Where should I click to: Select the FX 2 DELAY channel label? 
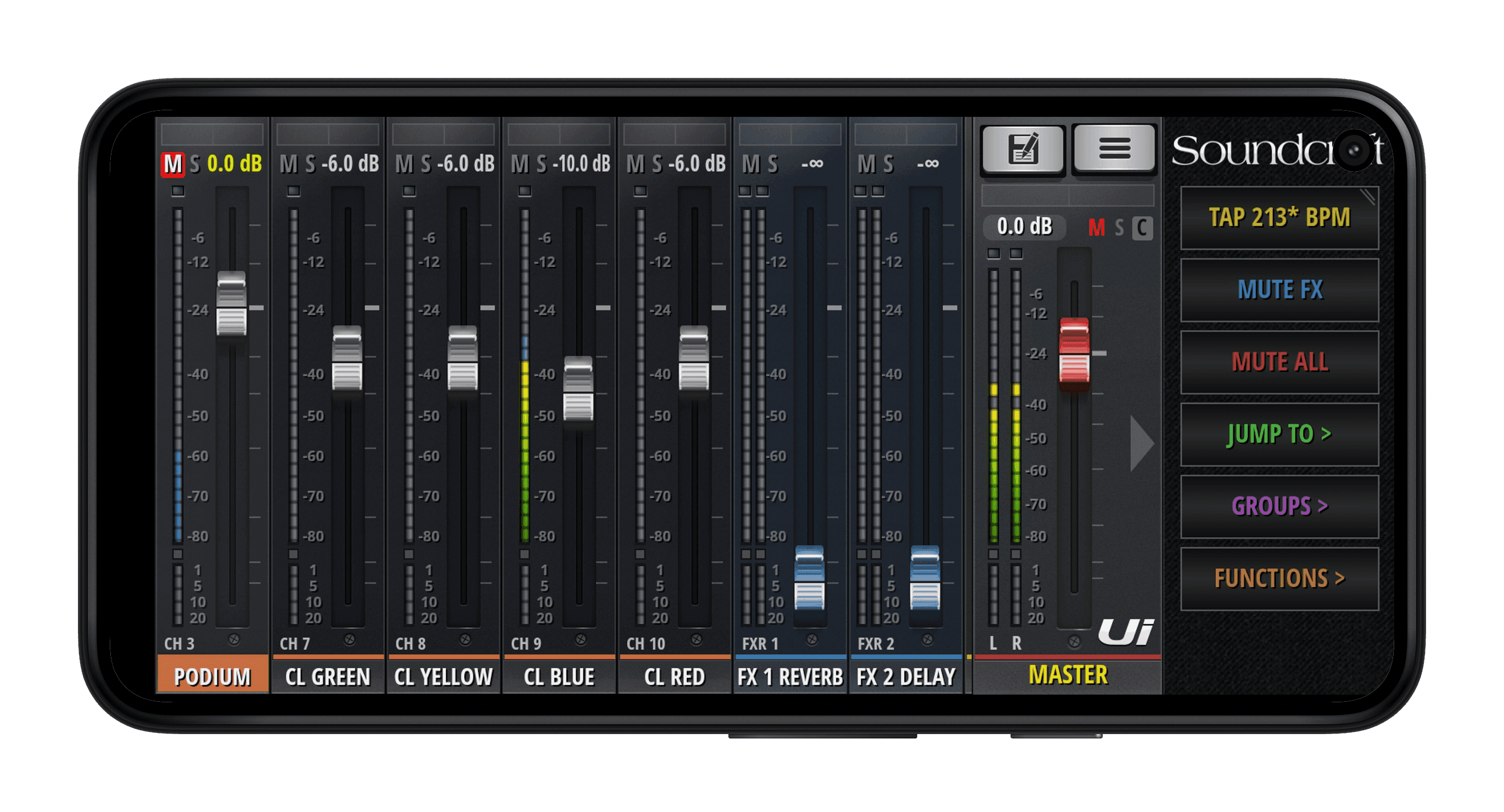click(906, 676)
